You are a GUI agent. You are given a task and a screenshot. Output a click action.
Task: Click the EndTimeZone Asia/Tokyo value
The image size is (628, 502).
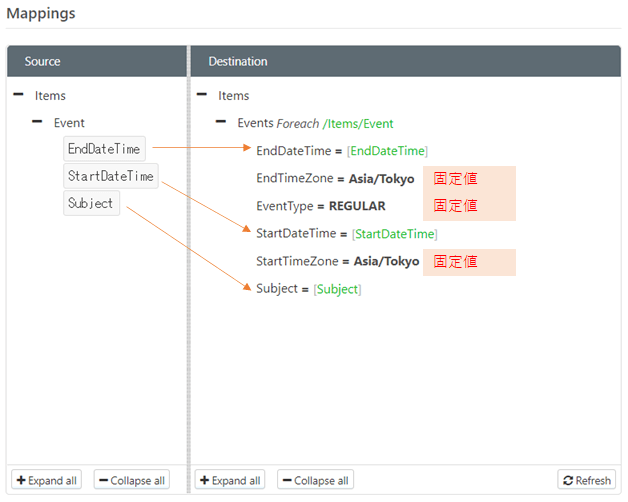[381, 179]
